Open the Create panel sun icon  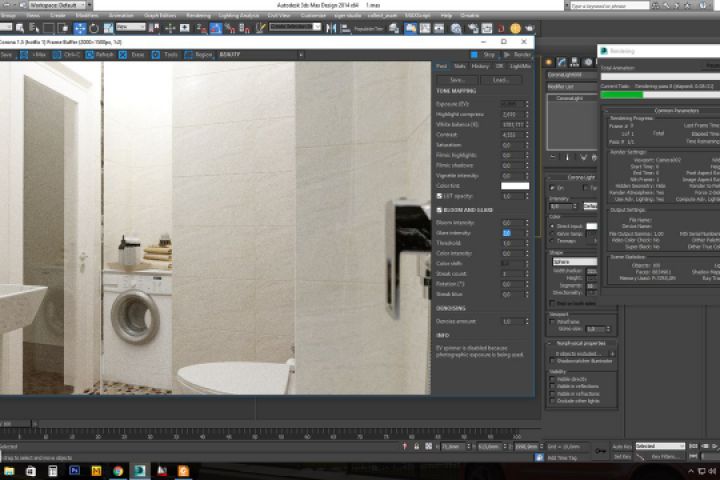pyautogui.click(x=549, y=62)
